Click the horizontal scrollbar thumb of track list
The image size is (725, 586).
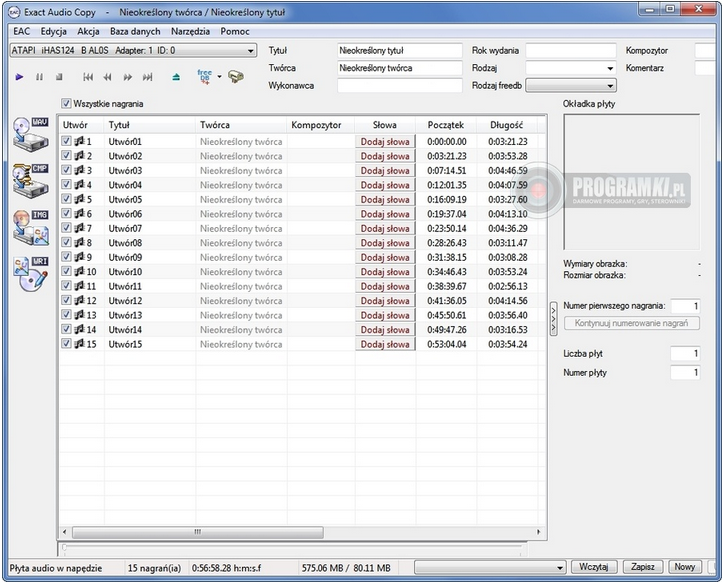197,532
